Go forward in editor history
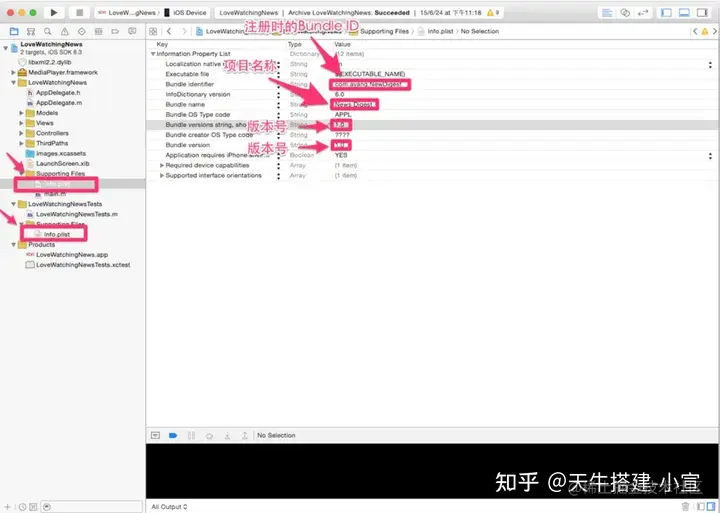Viewport: 720px width, 513px height. [184, 31]
